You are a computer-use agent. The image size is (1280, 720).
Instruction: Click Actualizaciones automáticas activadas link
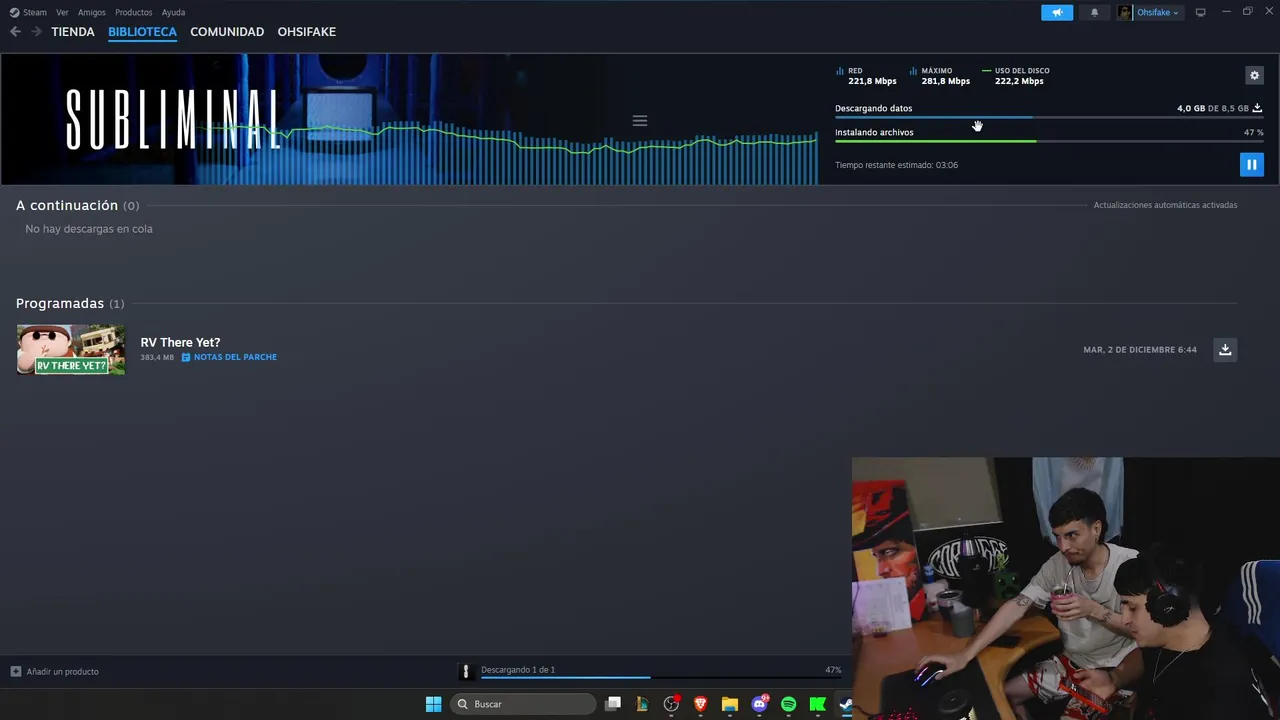(x=1165, y=205)
